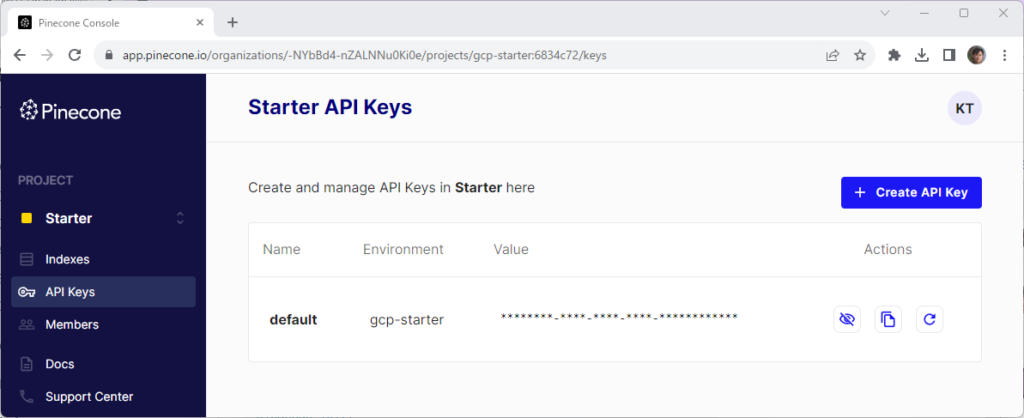Click the key icon beside API Keys

pyautogui.click(x=27, y=292)
